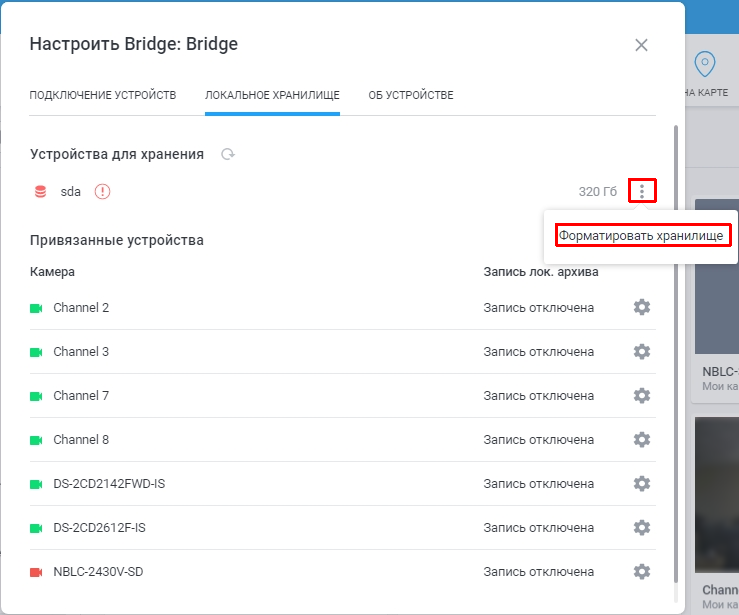The image size is (739, 615).
Task: Open the NBLC camera thumbnail in background page
Action: click(x=717, y=276)
